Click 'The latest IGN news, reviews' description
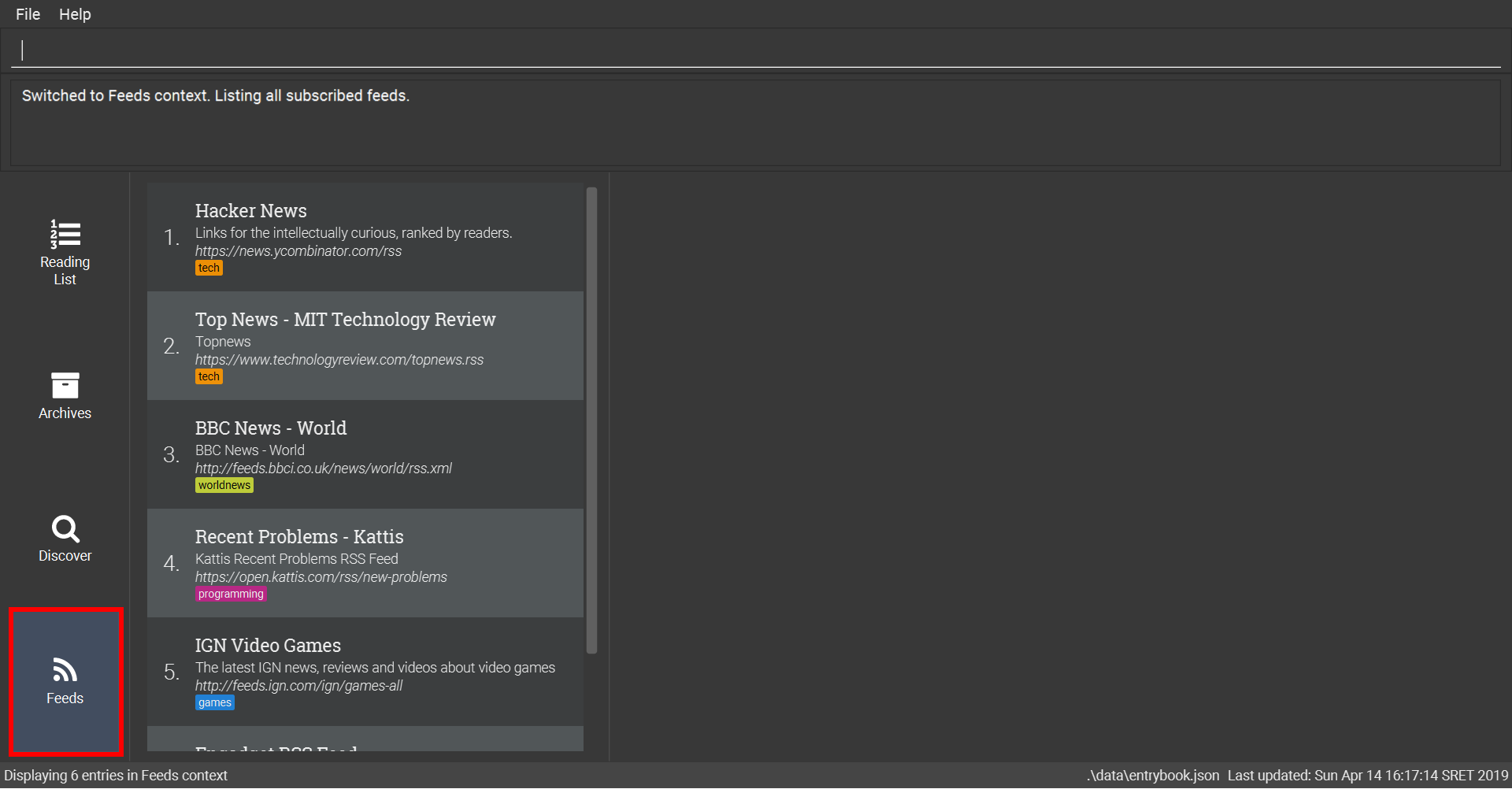The image size is (1512, 789). (x=375, y=668)
